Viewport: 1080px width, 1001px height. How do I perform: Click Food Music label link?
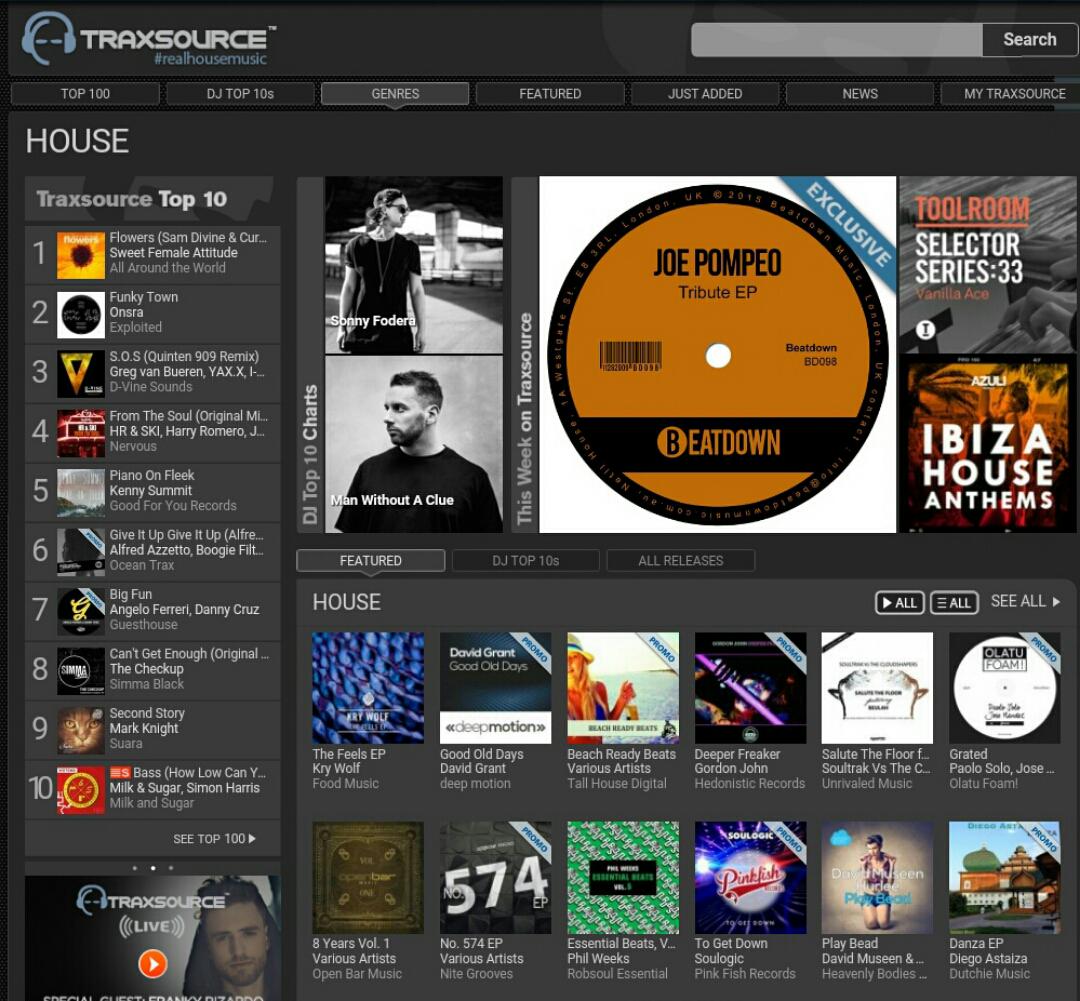pos(345,784)
